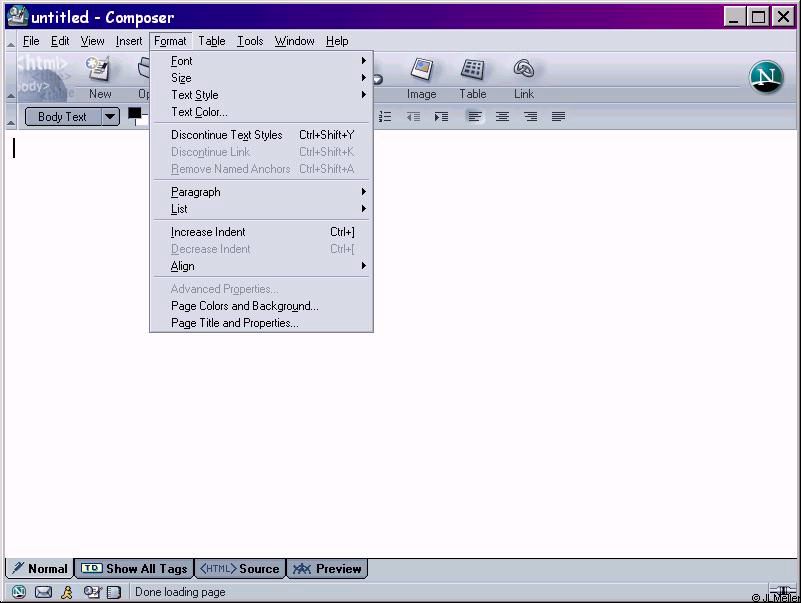Open the View menu

[92, 41]
